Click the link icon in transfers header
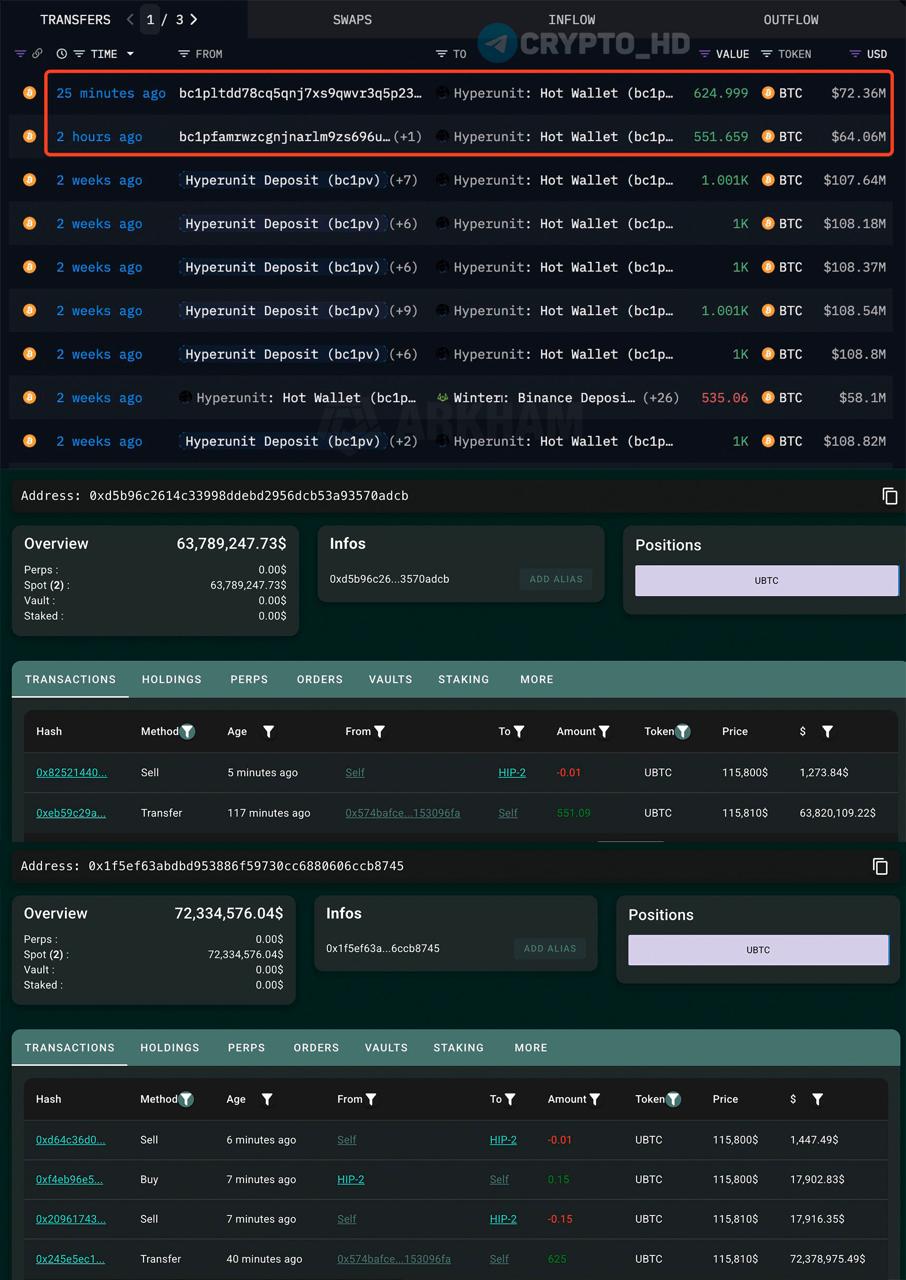This screenshot has width=906, height=1280. click(x=37, y=54)
